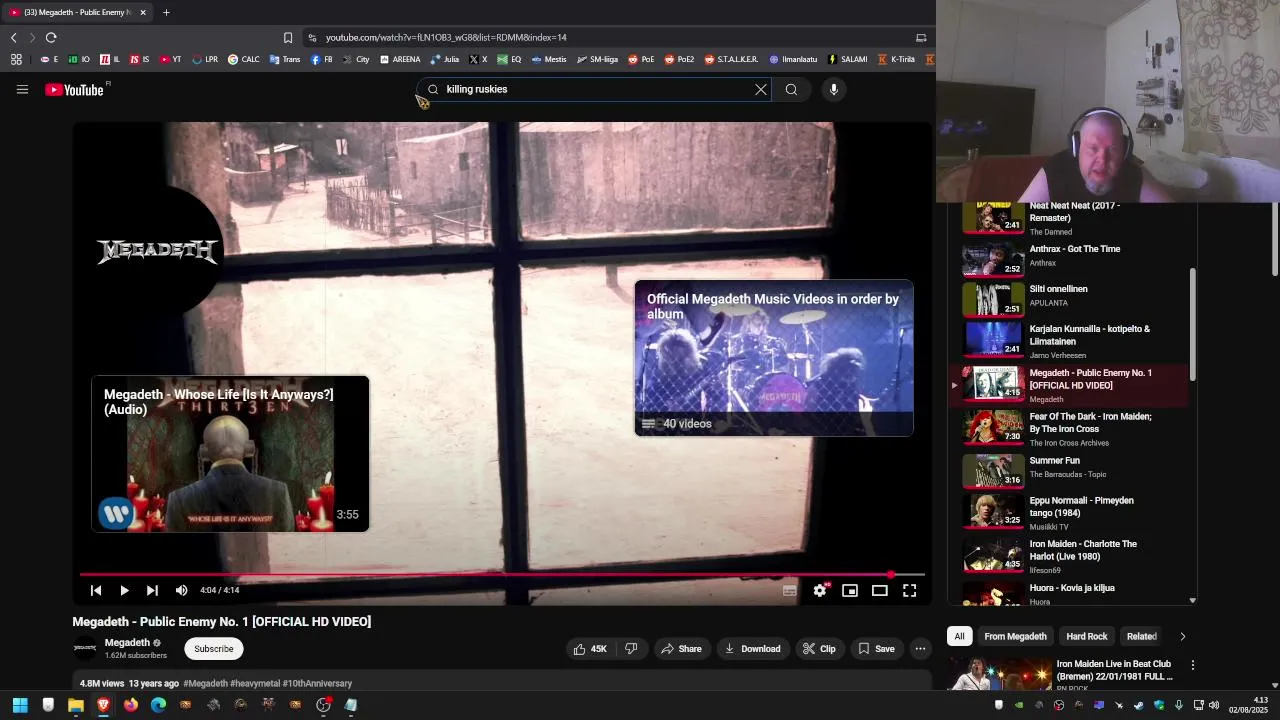
Task: Select the 'Related' chip
Action: point(1141,636)
